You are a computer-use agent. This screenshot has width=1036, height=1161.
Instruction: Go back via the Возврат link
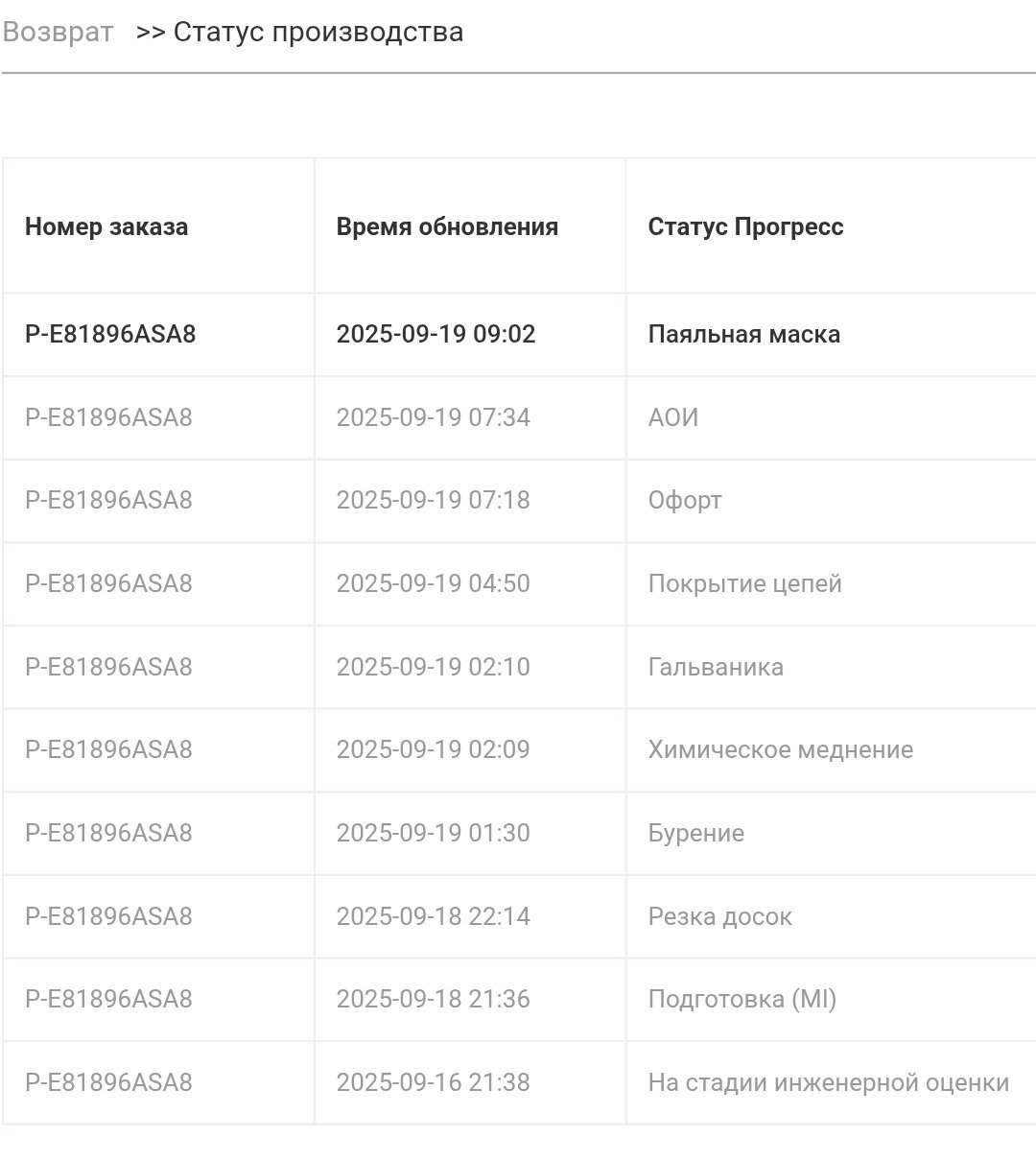[58, 32]
